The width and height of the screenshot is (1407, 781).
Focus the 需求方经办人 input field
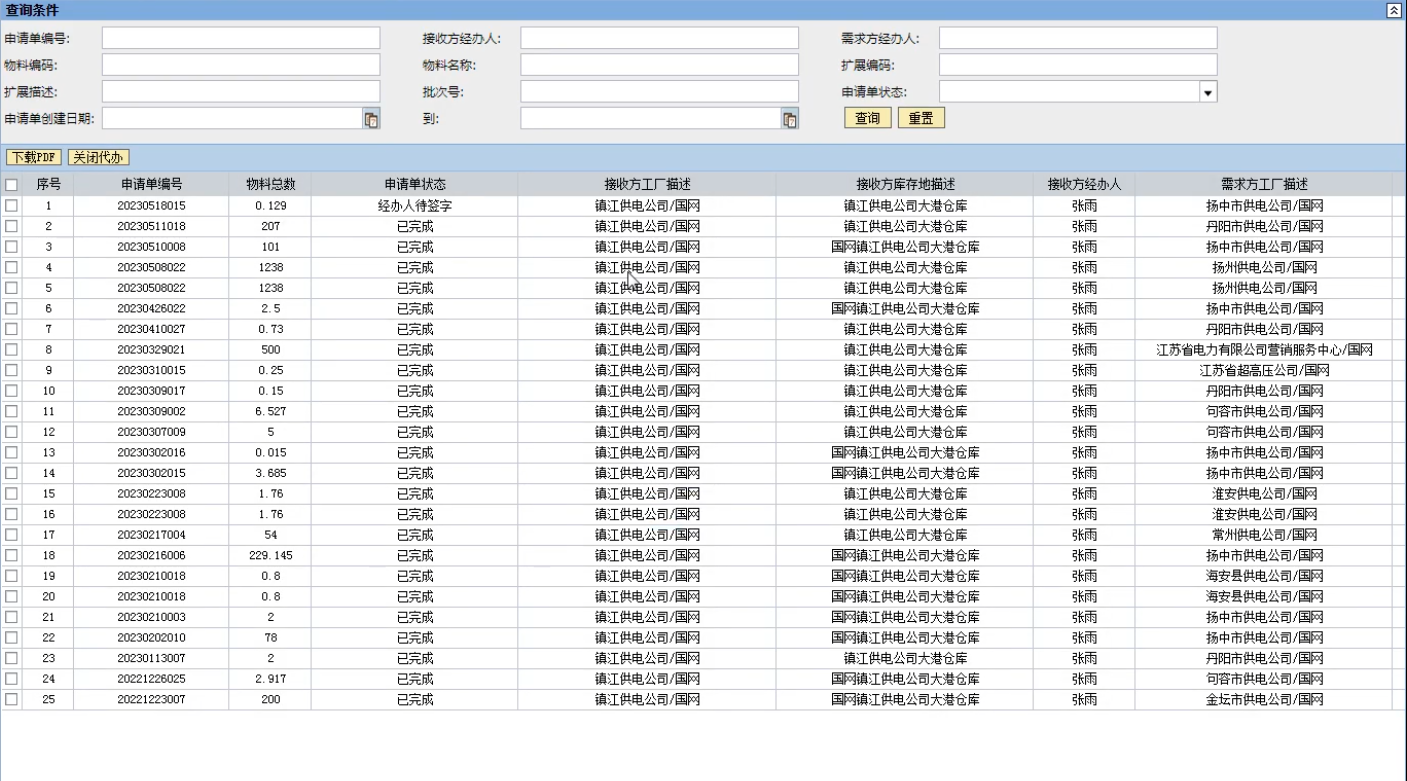(x=1077, y=38)
